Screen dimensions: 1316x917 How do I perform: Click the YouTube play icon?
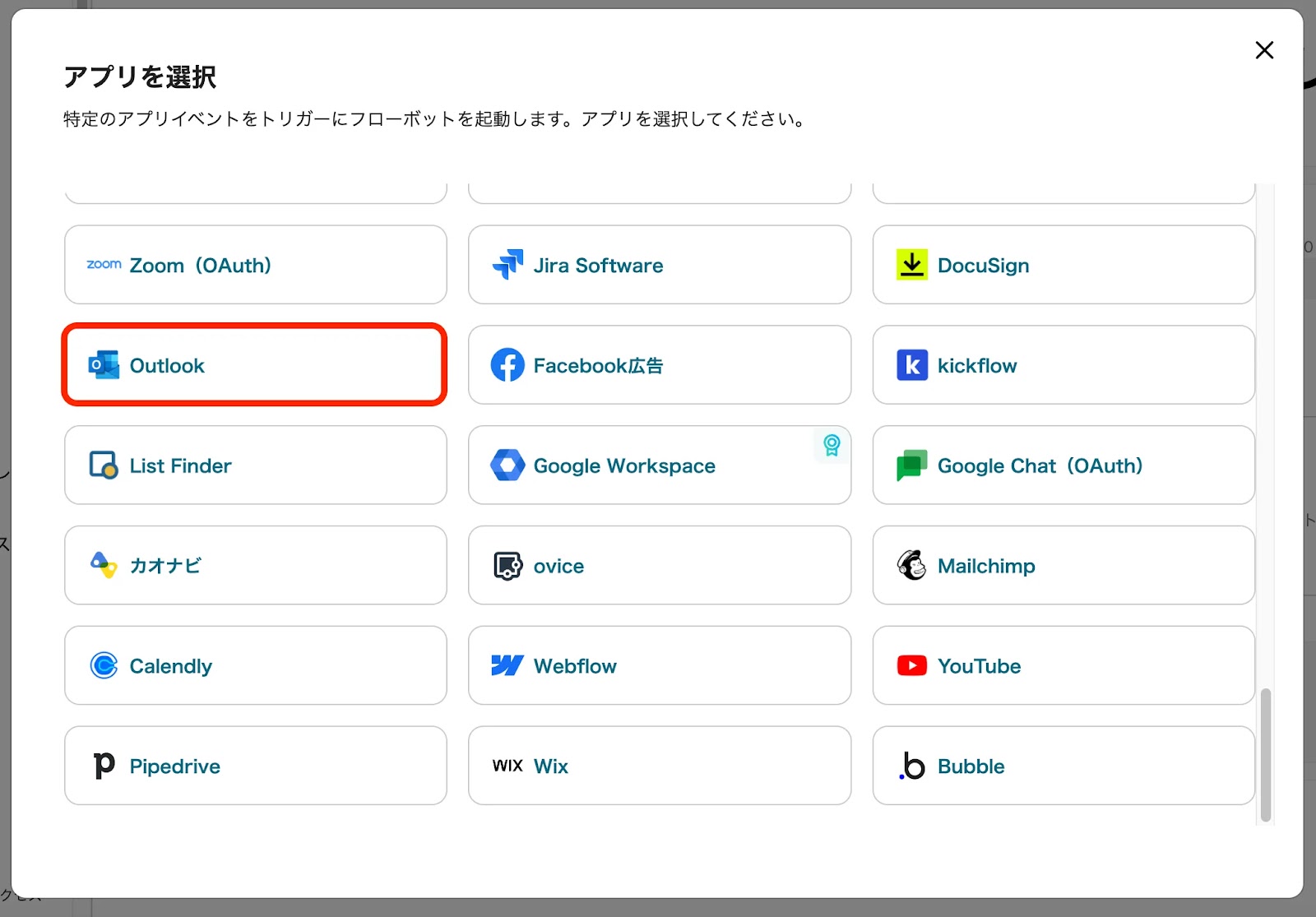point(911,666)
